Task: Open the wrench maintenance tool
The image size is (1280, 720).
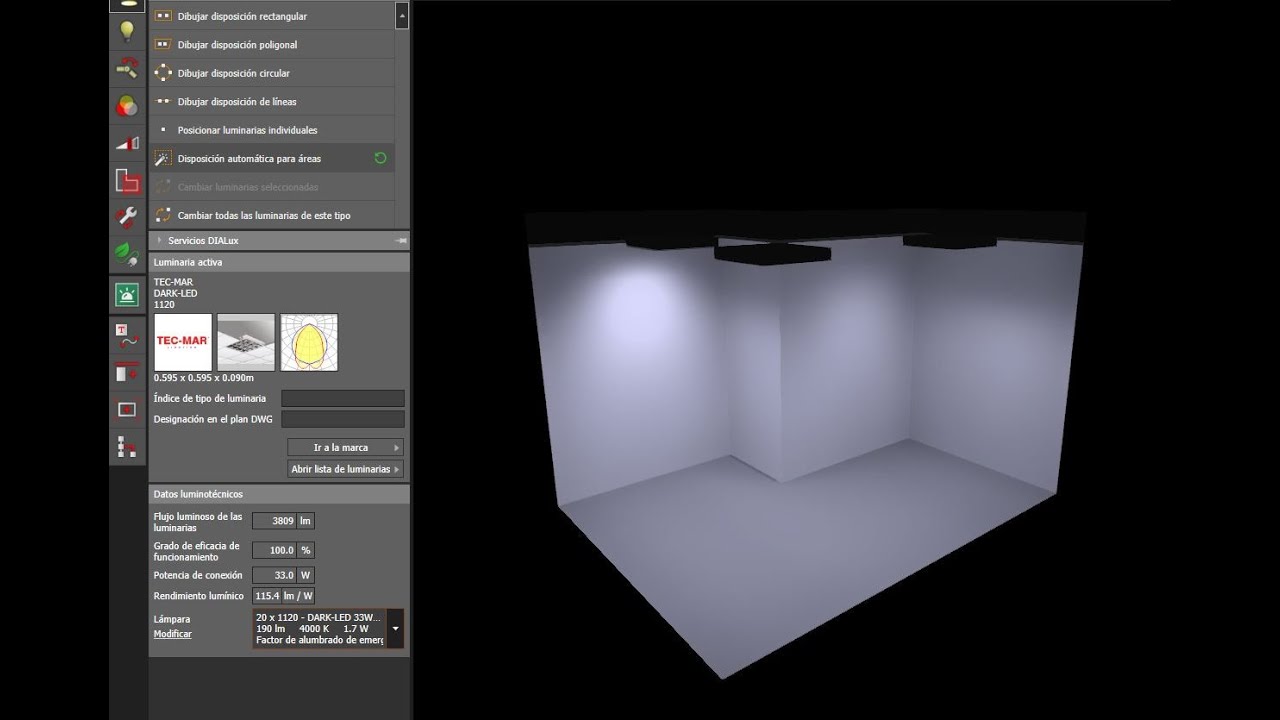Action: point(127,218)
